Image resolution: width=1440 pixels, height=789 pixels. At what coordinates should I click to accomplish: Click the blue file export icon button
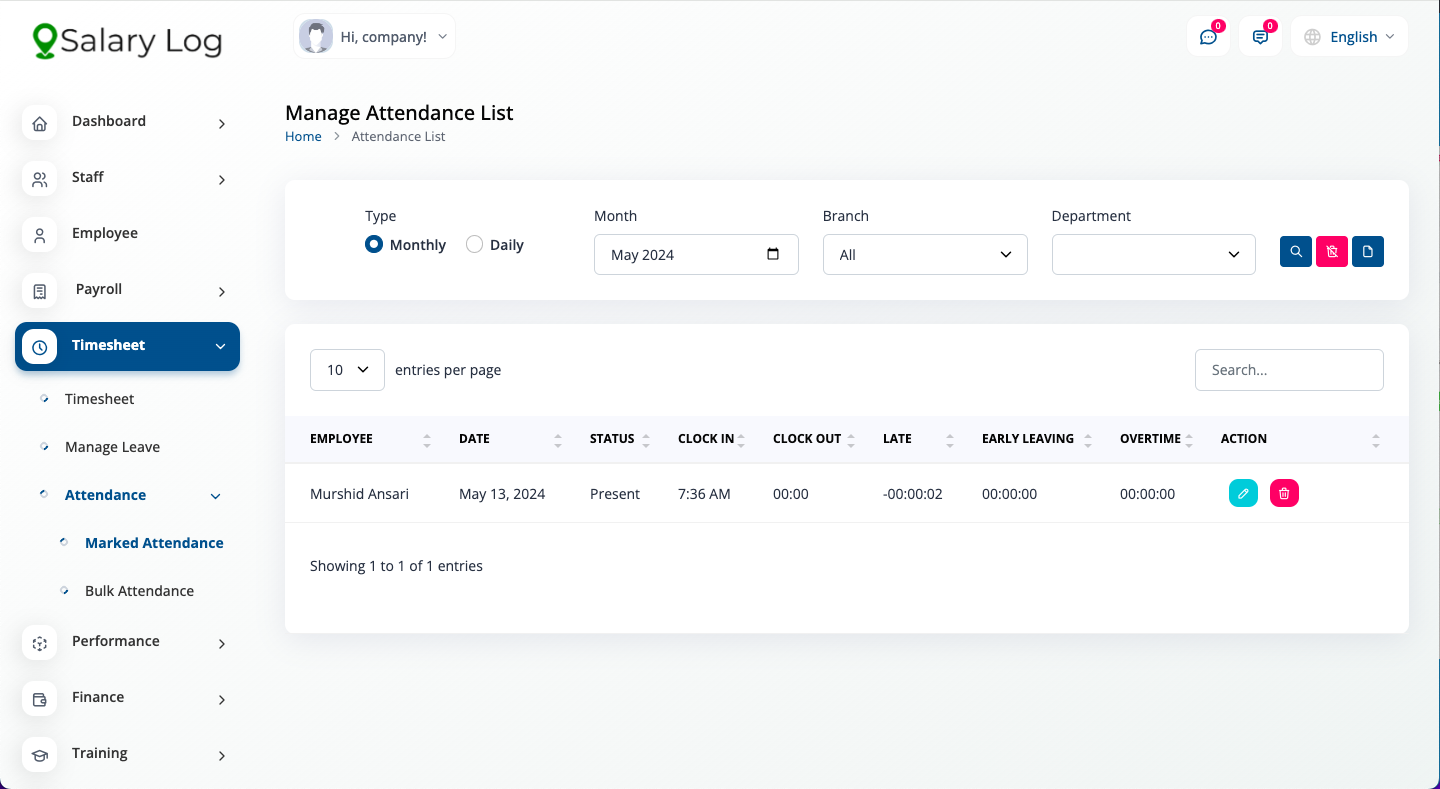click(1368, 252)
